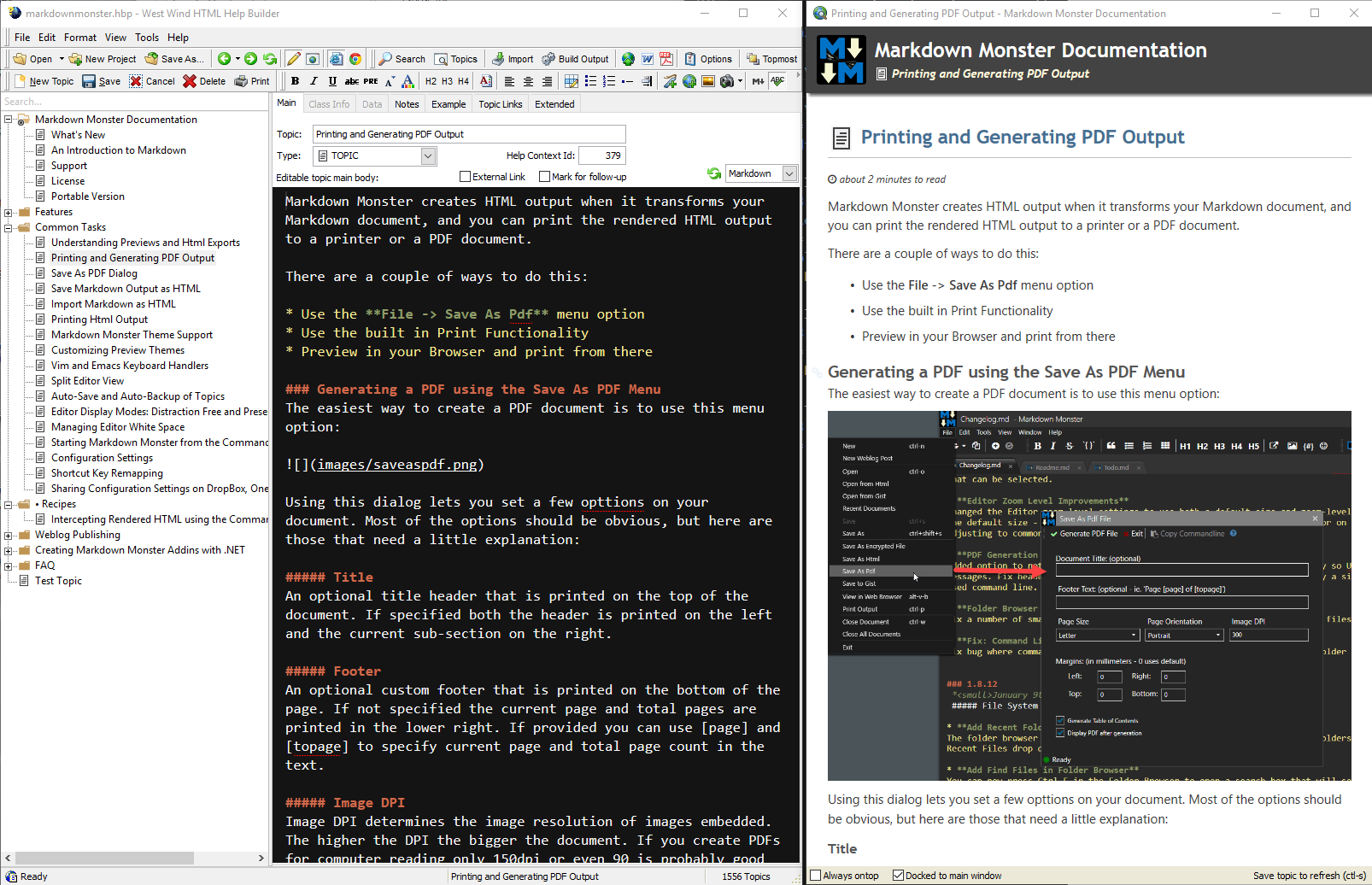The width and height of the screenshot is (1372, 885).
Task: Click the Build Output button
Action: (575, 59)
